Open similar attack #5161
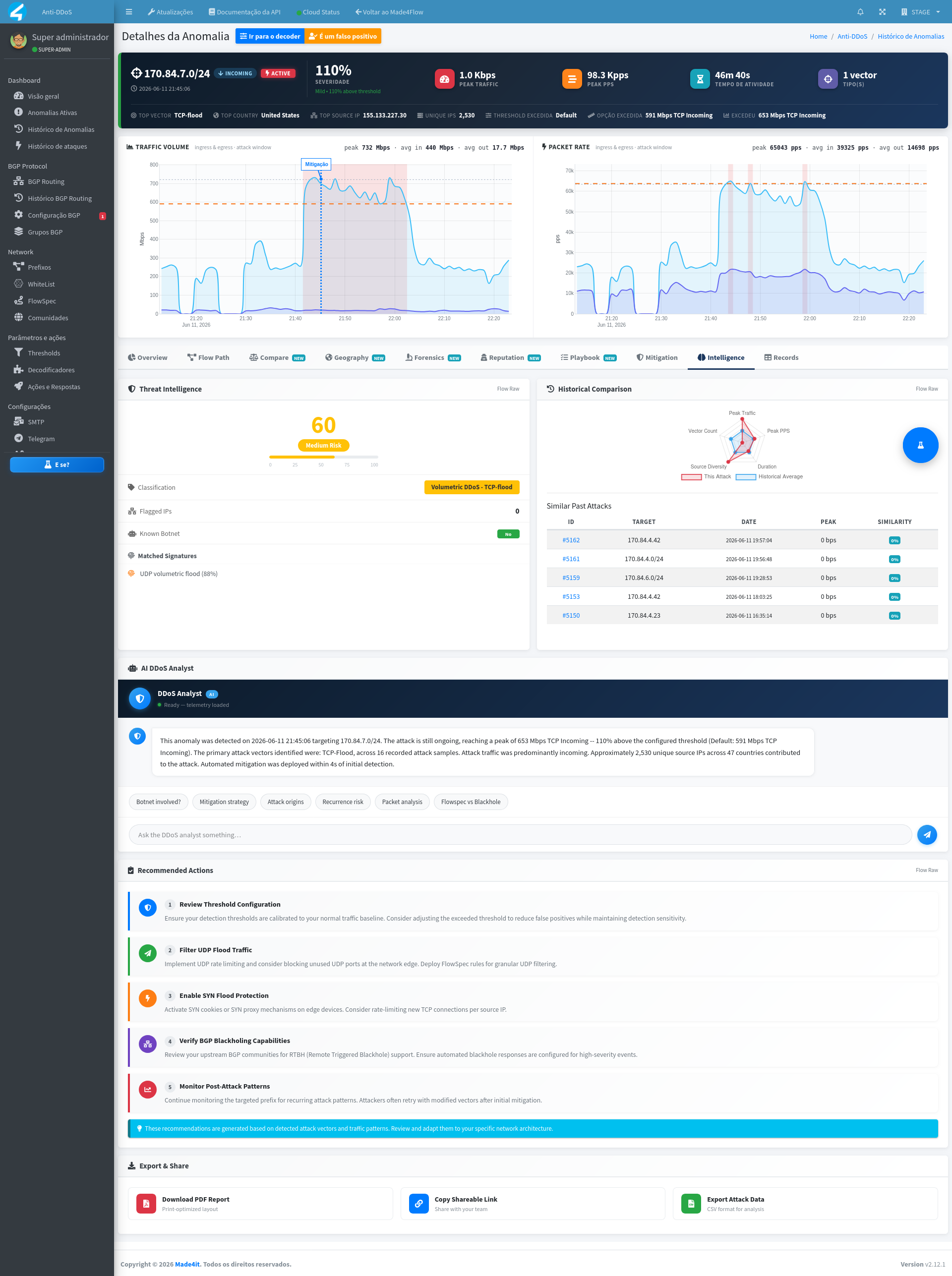 coord(571,559)
